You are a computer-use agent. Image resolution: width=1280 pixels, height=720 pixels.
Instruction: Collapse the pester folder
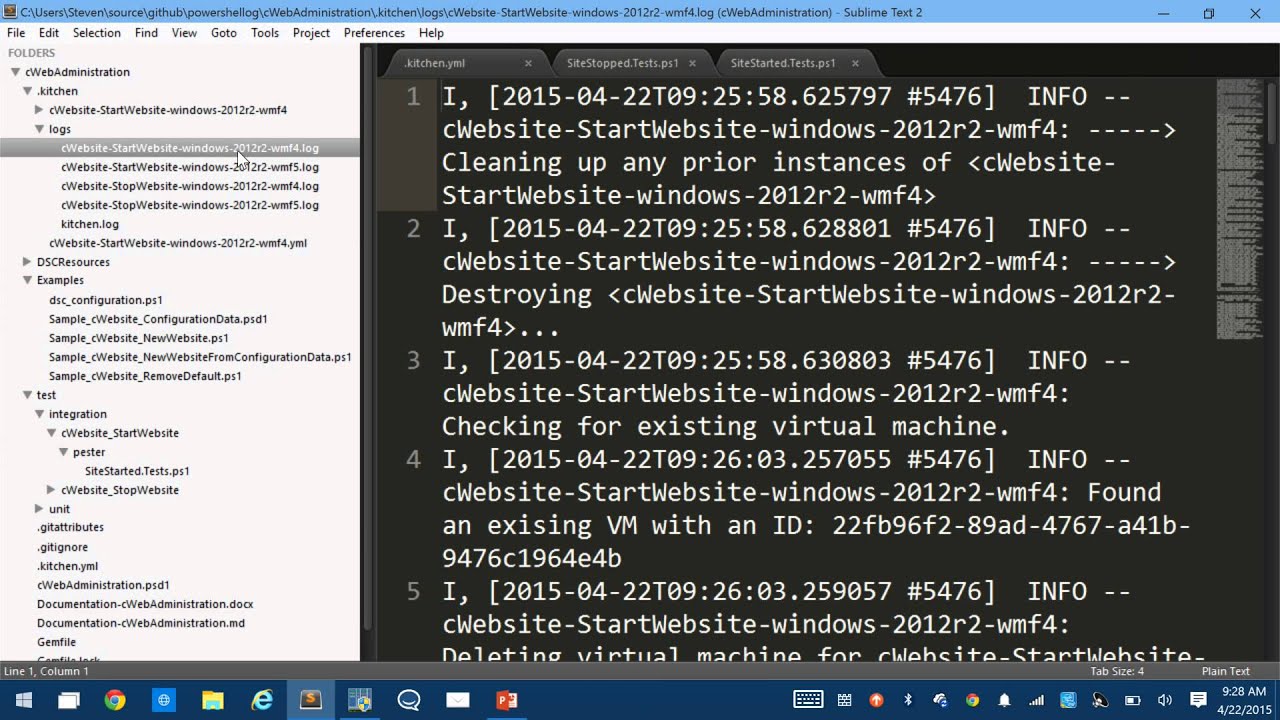[63, 452]
